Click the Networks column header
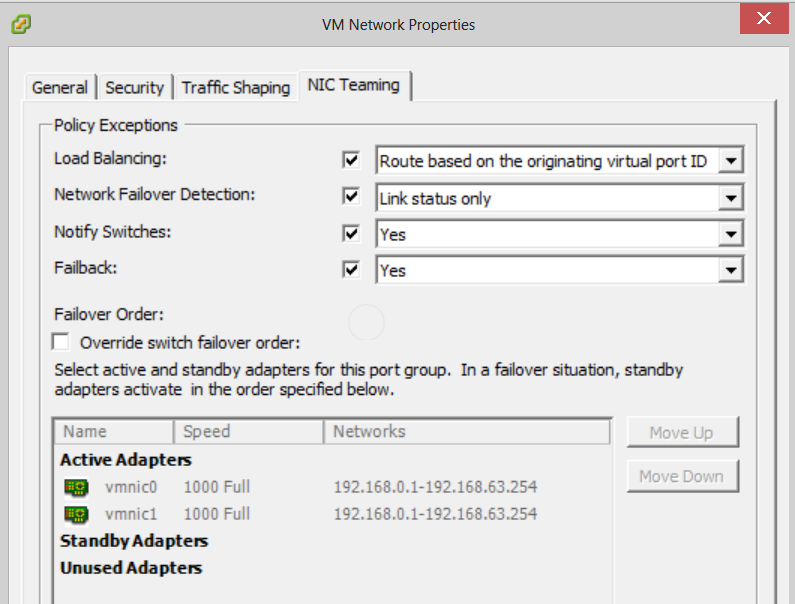This screenshot has height=604, width=795. pos(466,432)
